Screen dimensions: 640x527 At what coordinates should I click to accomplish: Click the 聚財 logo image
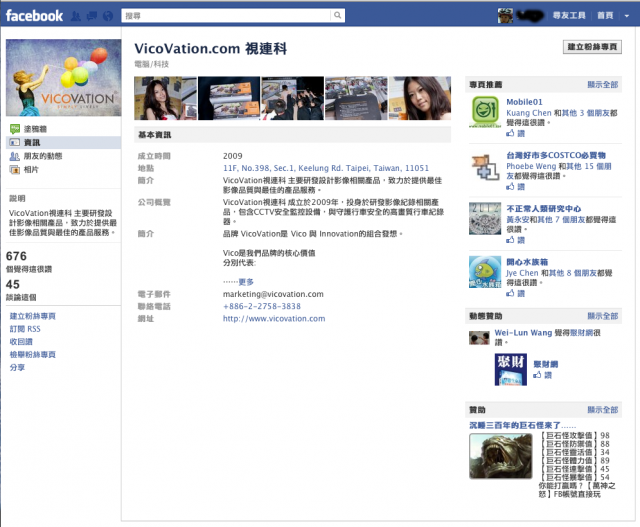pyautogui.click(x=511, y=369)
